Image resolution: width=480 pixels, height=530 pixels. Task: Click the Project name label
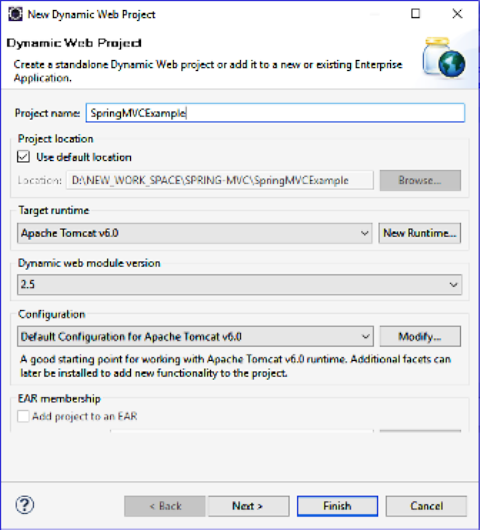pyautogui.click(x=47, y=113)
